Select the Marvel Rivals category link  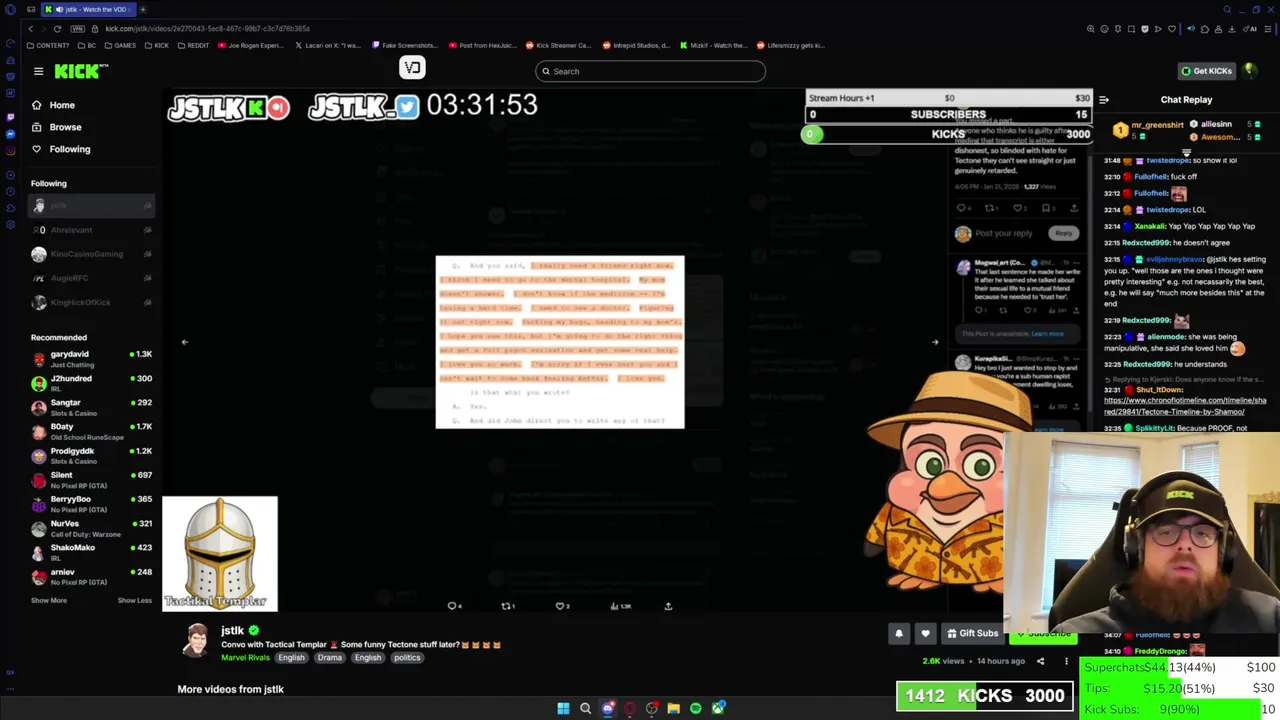[245, 658]
